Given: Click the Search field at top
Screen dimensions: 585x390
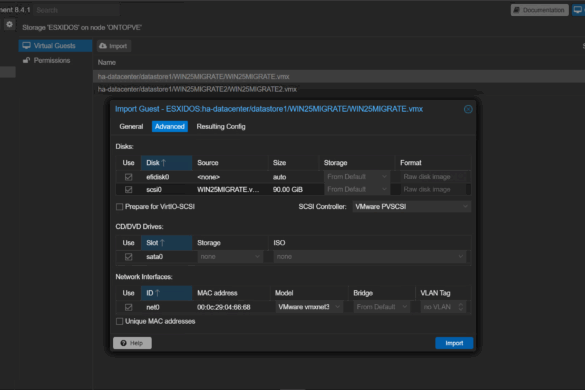Looking at the screenshot, I should pyautogui.click(x=76, y=10).
